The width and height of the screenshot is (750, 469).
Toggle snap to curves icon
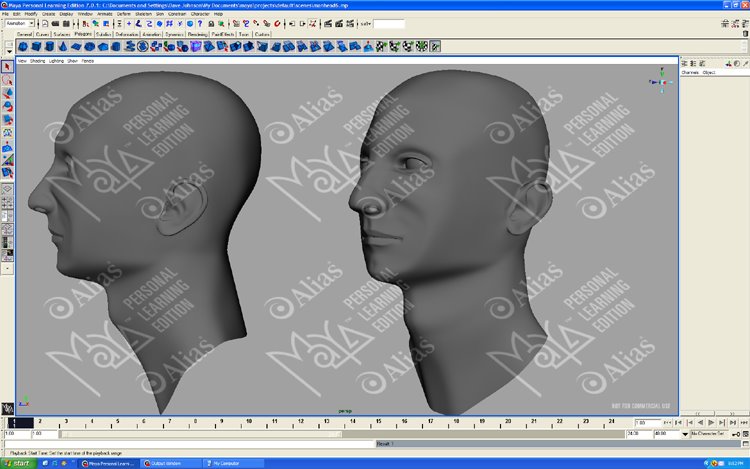246,23
